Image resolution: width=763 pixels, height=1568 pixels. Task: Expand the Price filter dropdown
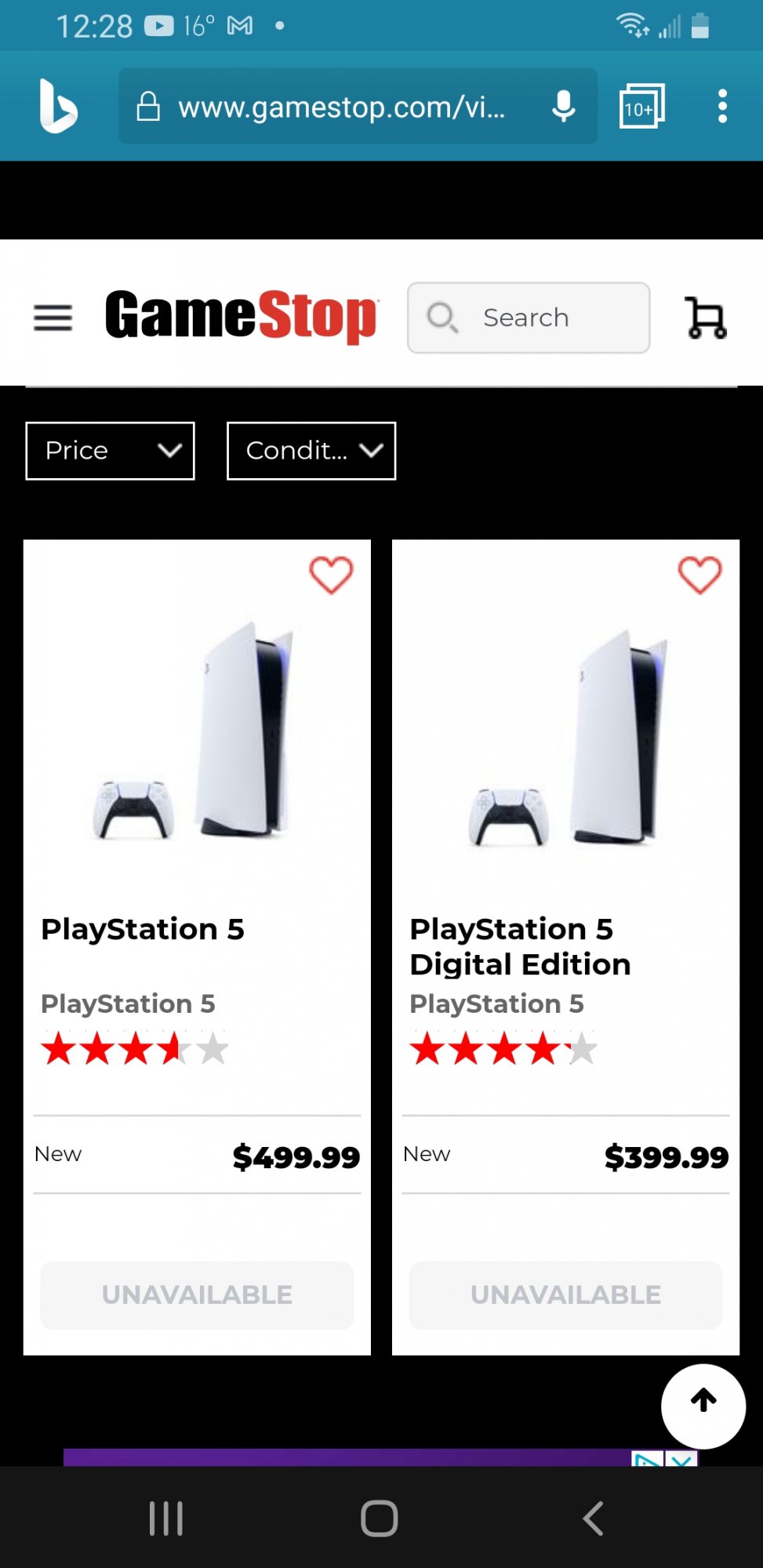[110, 451]
